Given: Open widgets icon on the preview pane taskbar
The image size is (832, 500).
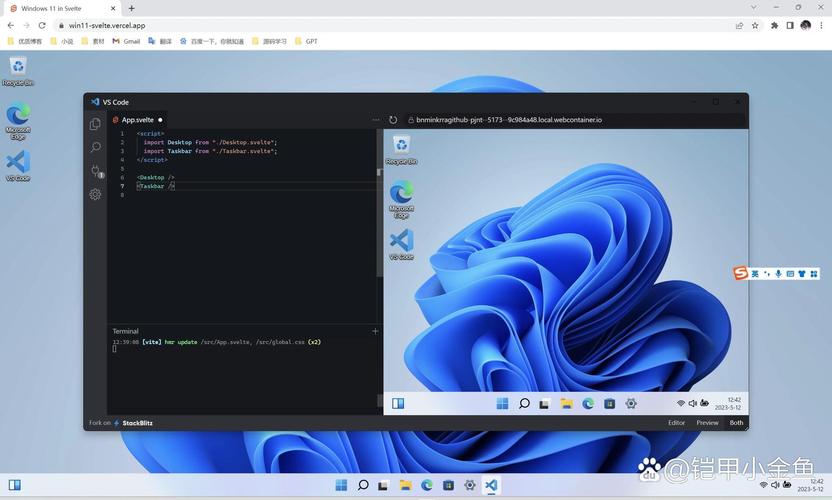Looking at the screenshot, I should [x=398, y=404].
